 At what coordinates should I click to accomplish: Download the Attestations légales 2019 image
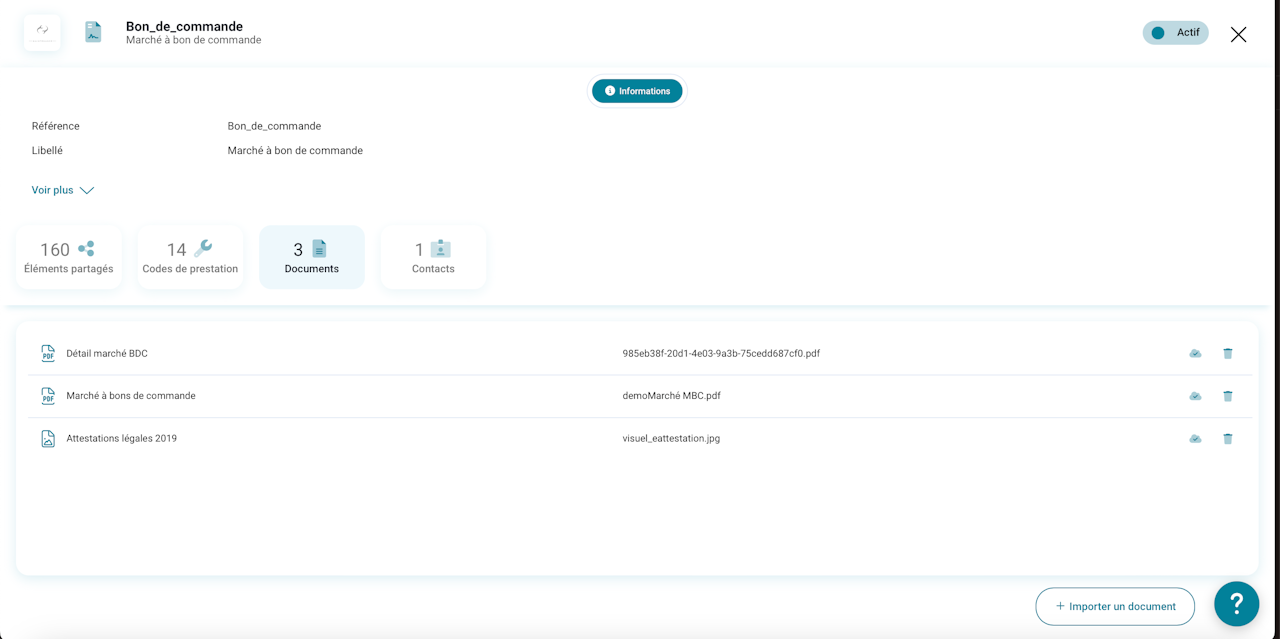[1195, 438]
